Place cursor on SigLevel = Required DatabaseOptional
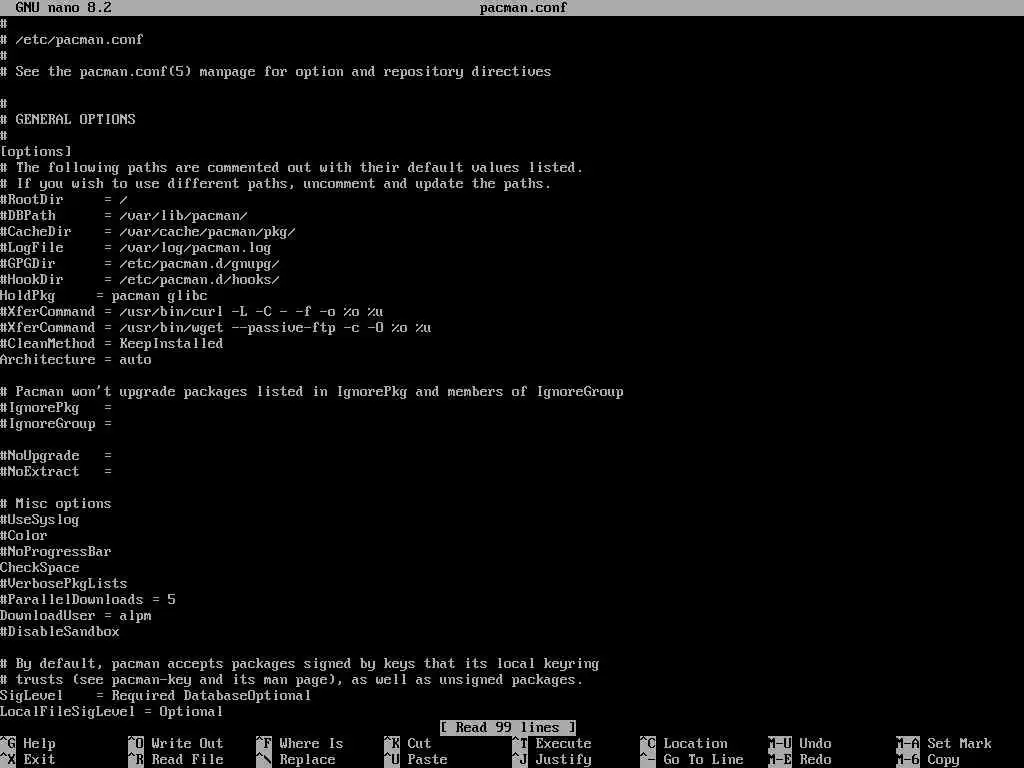This screenshot has height=768, width=1024. click(156, 696)
